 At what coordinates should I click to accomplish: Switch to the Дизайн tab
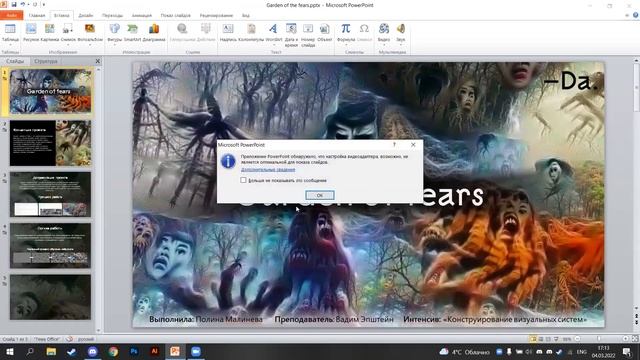85,15
